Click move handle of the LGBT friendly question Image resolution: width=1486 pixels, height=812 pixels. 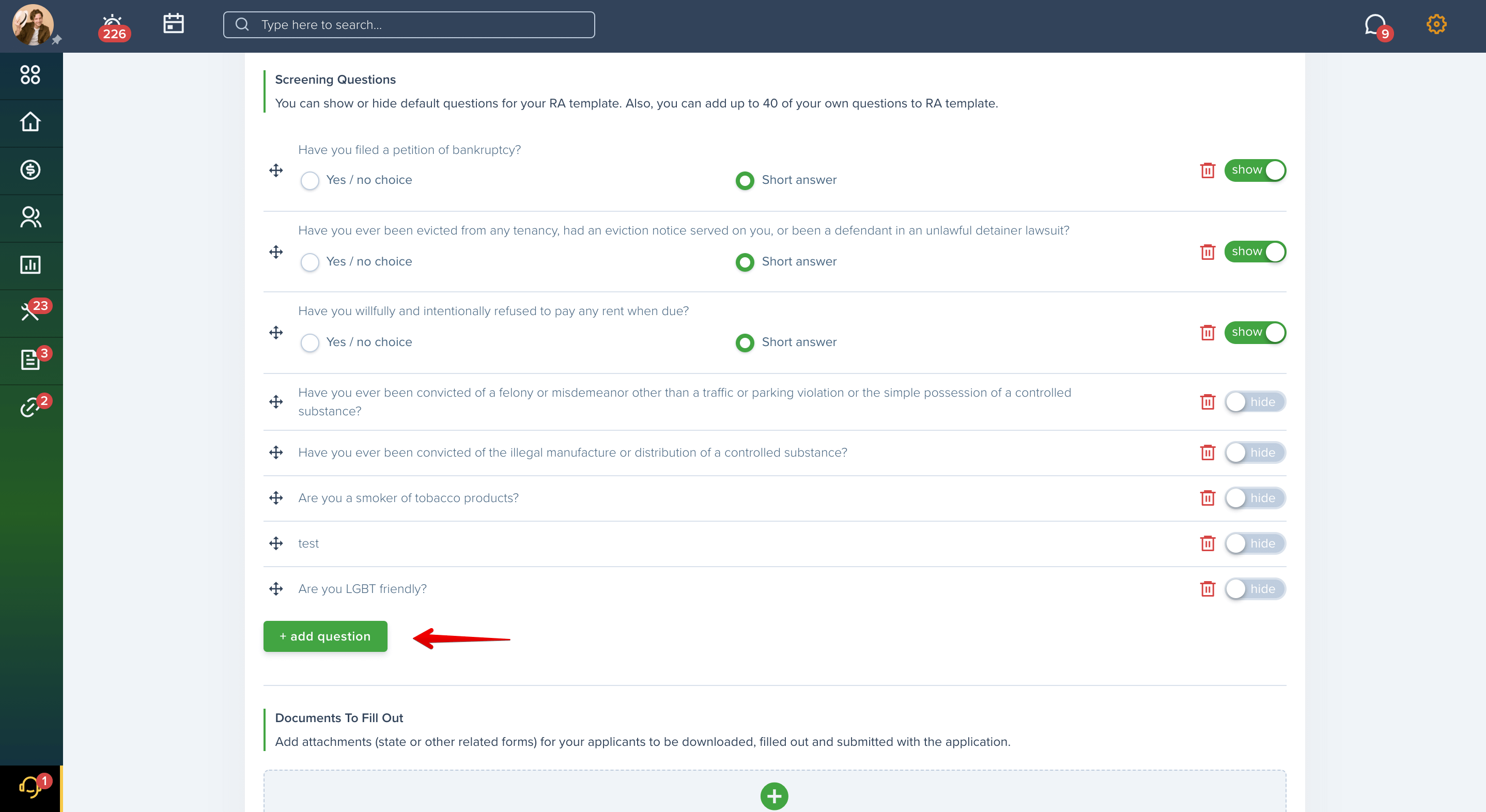coord(276,589)
